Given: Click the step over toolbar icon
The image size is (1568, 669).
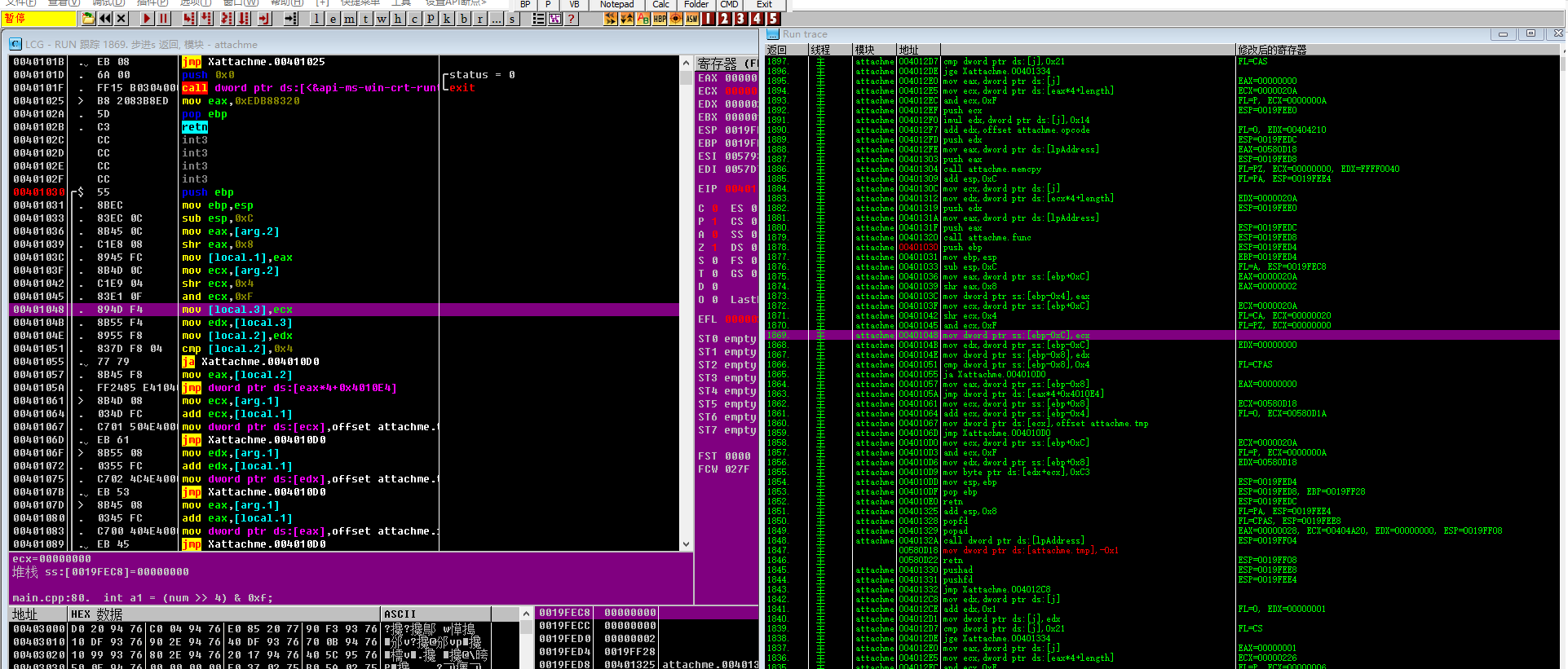Looking at the screenshot, I should (207, 18).
